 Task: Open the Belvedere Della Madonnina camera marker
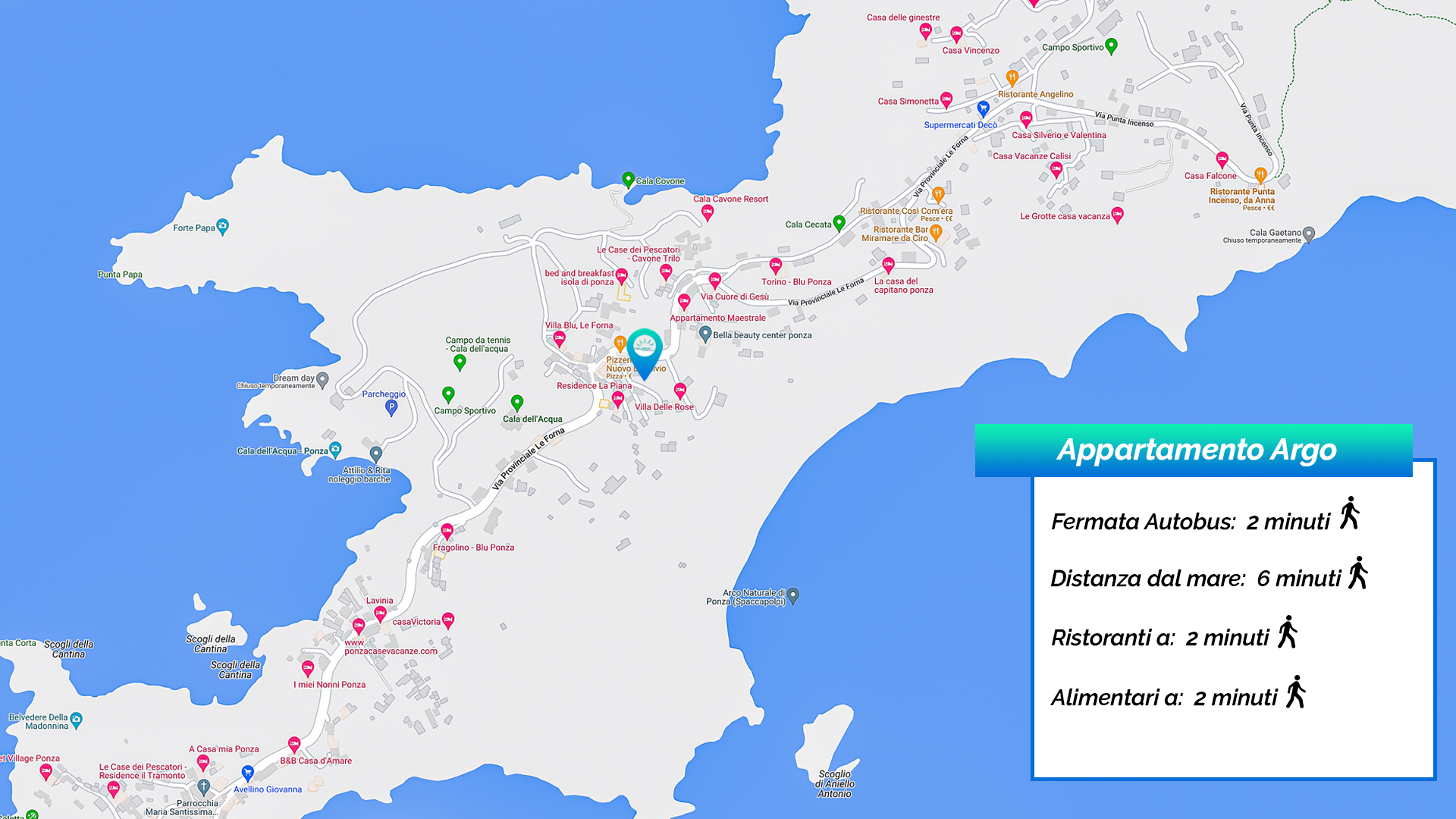(76, 720)
